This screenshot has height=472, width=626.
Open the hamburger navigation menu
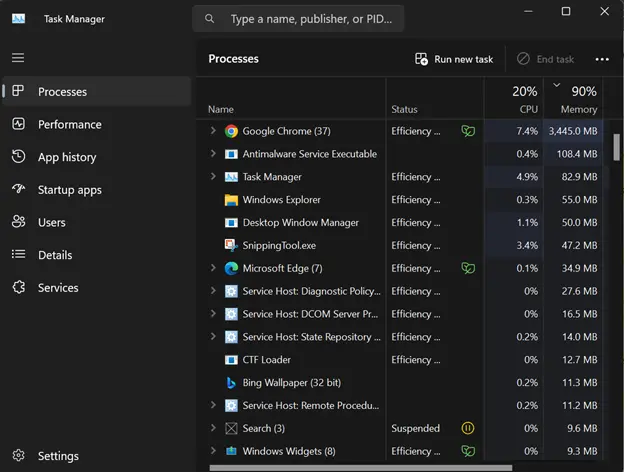point(18,58)
